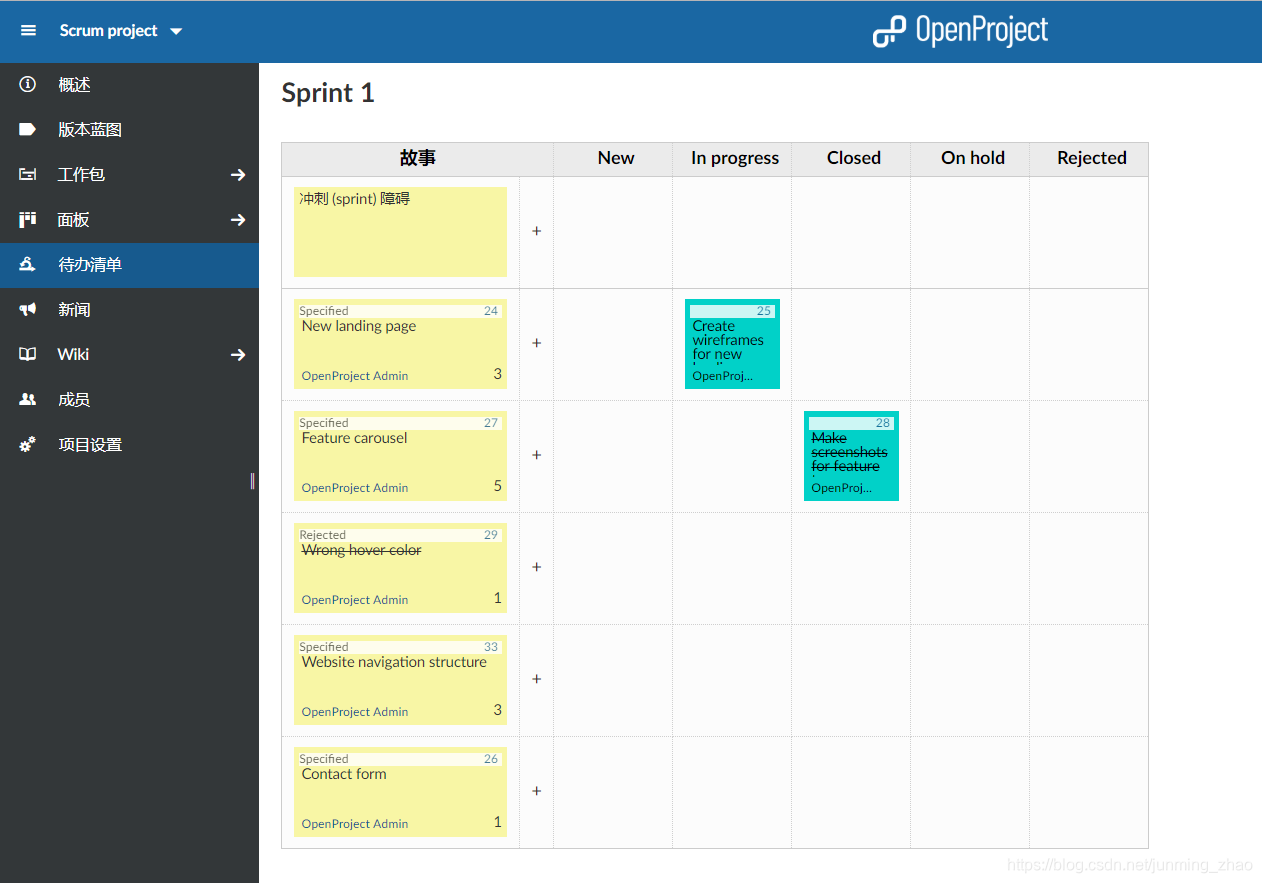Click the Wiki book icon
The height and width of the screenshot is (883, 1262).
[x=28, y=355]
